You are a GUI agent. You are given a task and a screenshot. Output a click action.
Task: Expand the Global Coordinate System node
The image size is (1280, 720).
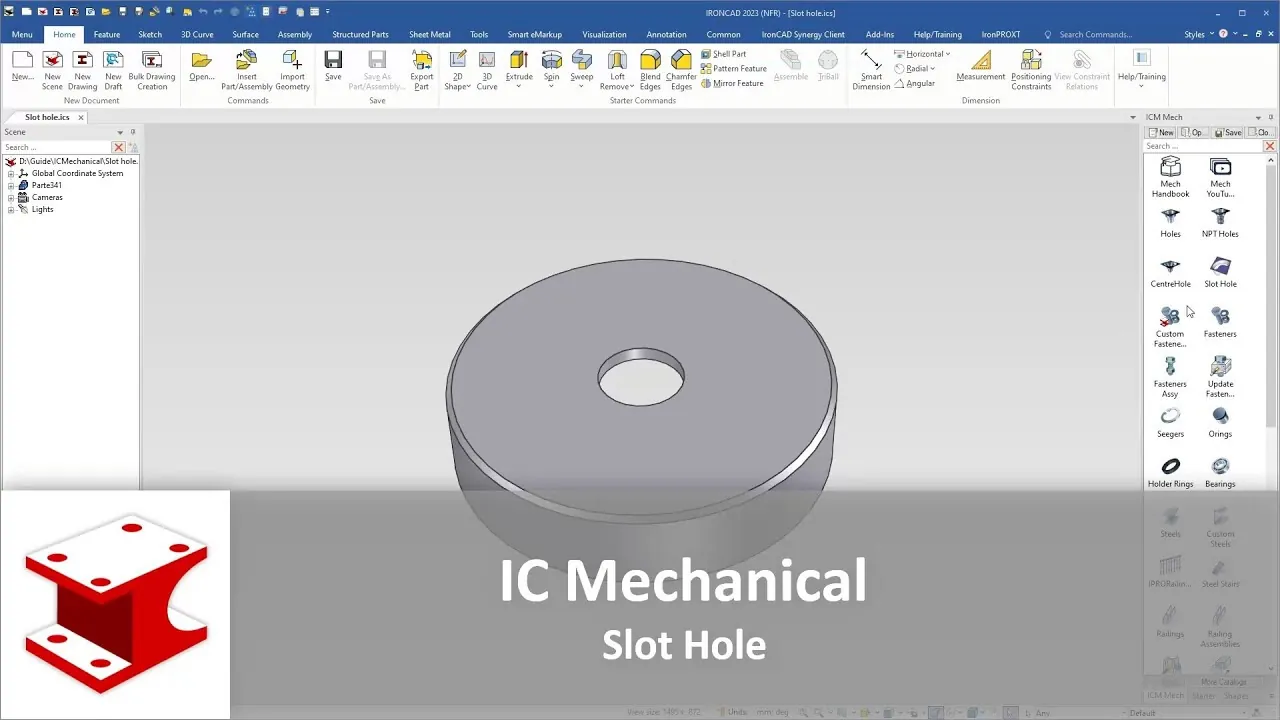point(11,173)
